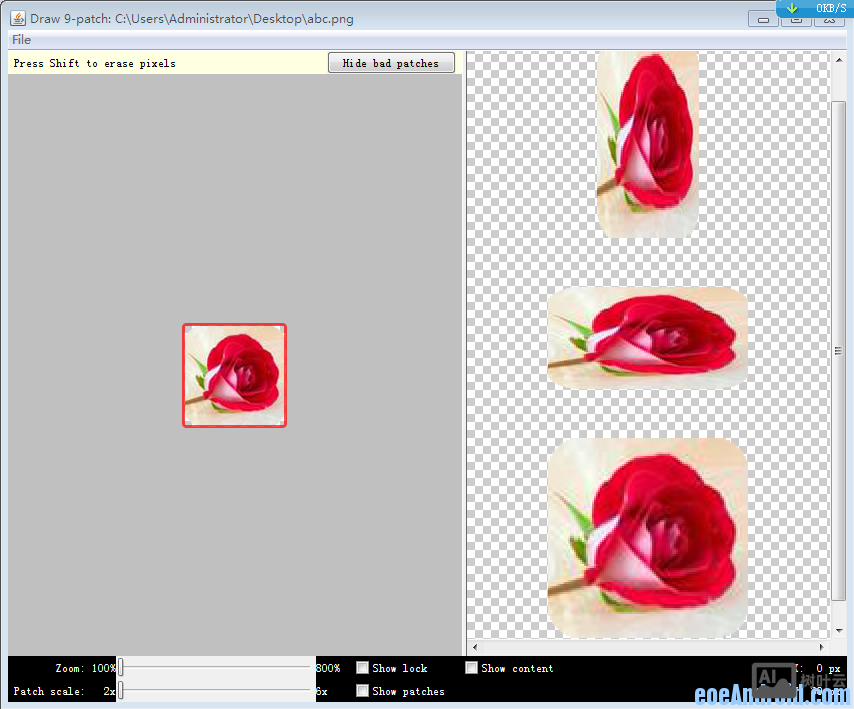Click the preview scroll up arrow
854x709 pixels.
coord(838,59)
